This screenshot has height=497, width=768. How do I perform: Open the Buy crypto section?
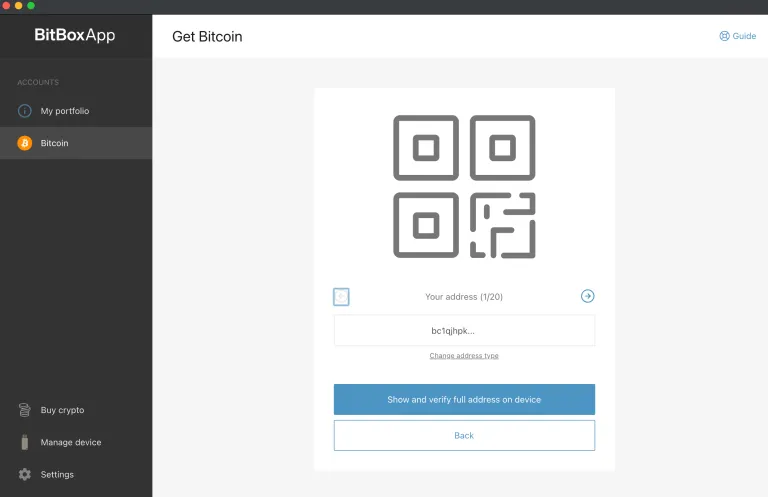pos(62,410)
